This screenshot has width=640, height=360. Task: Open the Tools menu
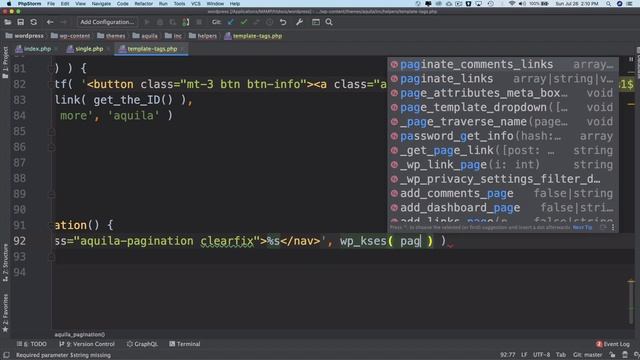(179, 4)
